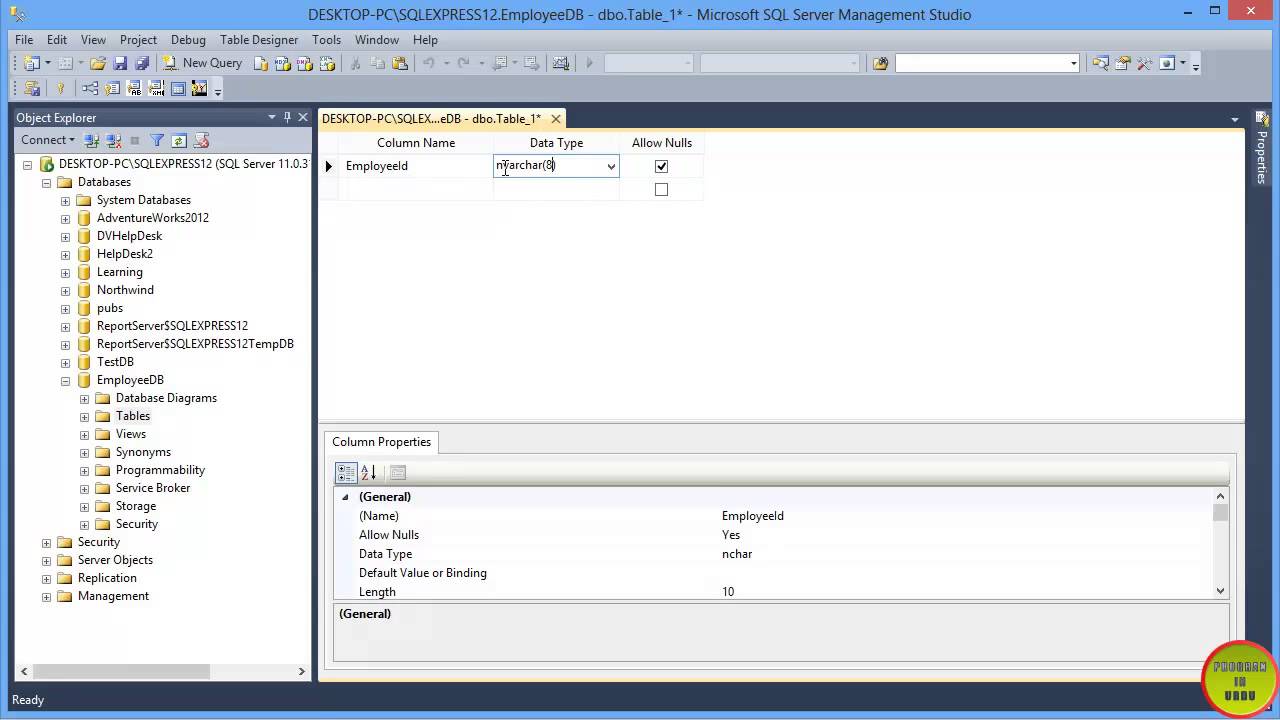Expand the Tables folder under EmployeeDB
Image resolution: width=1280 pixels, height=720 pixels.
(x=84, y=416)
